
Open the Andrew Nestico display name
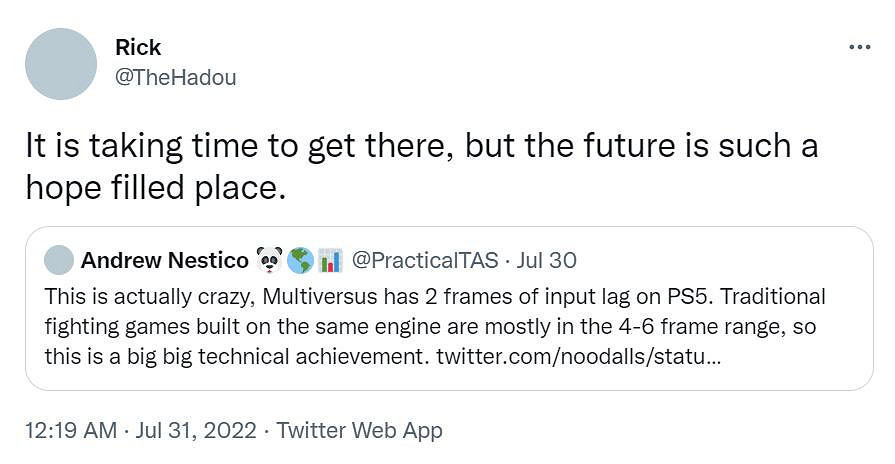point(165,261)
